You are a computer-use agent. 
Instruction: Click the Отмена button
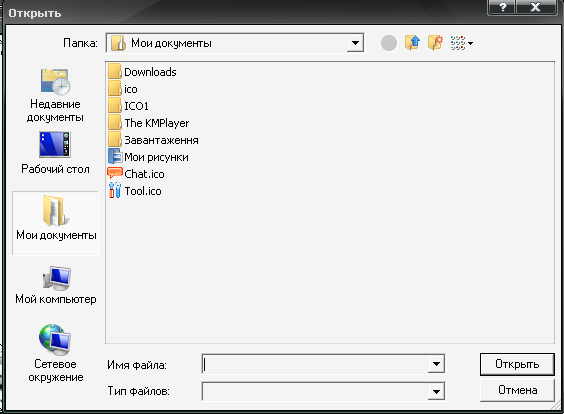[x=517, y=390]
